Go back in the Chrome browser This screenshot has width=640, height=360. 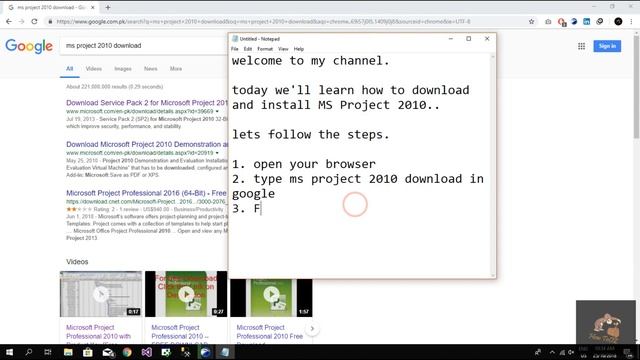[9, 21]
